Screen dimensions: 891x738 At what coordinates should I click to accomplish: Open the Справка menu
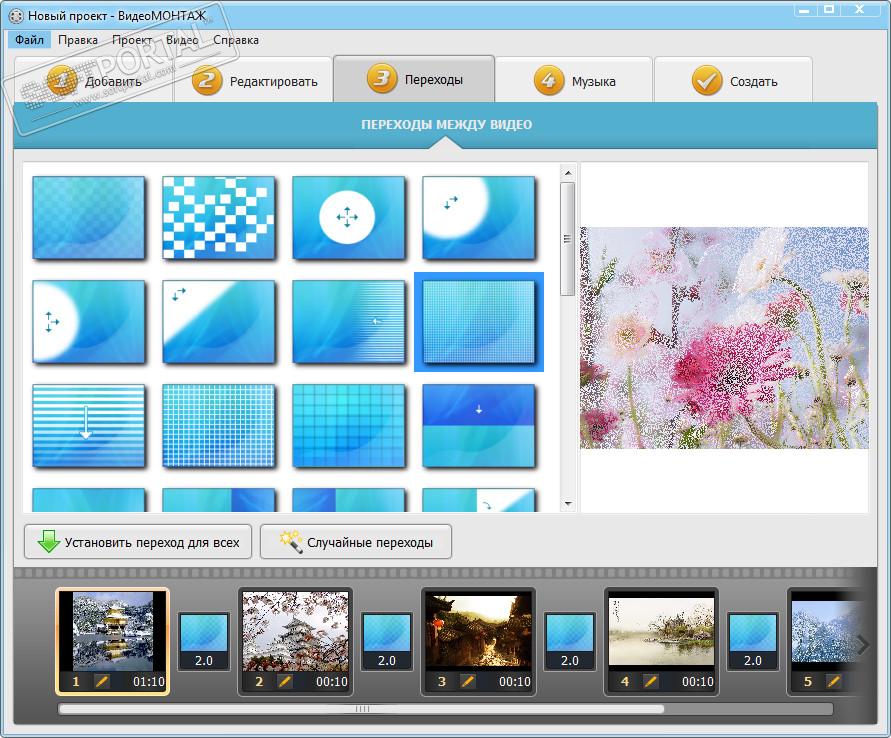(236, 40)
